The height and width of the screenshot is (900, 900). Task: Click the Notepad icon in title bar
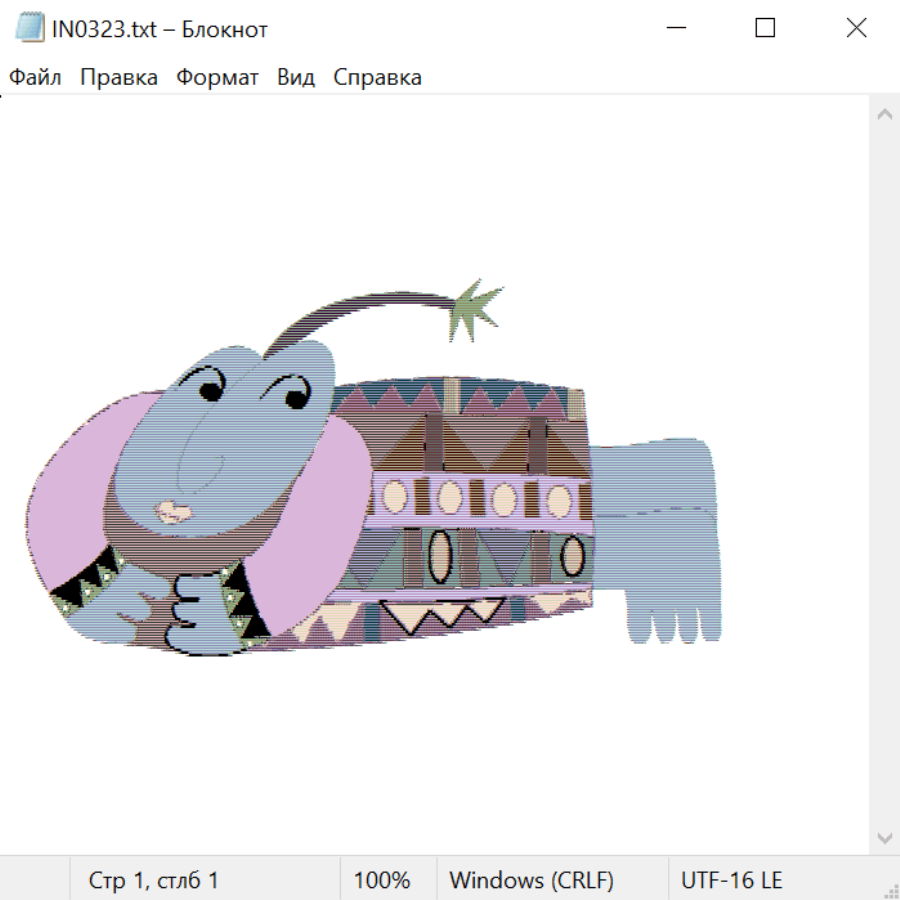click(x=30, y=28)
